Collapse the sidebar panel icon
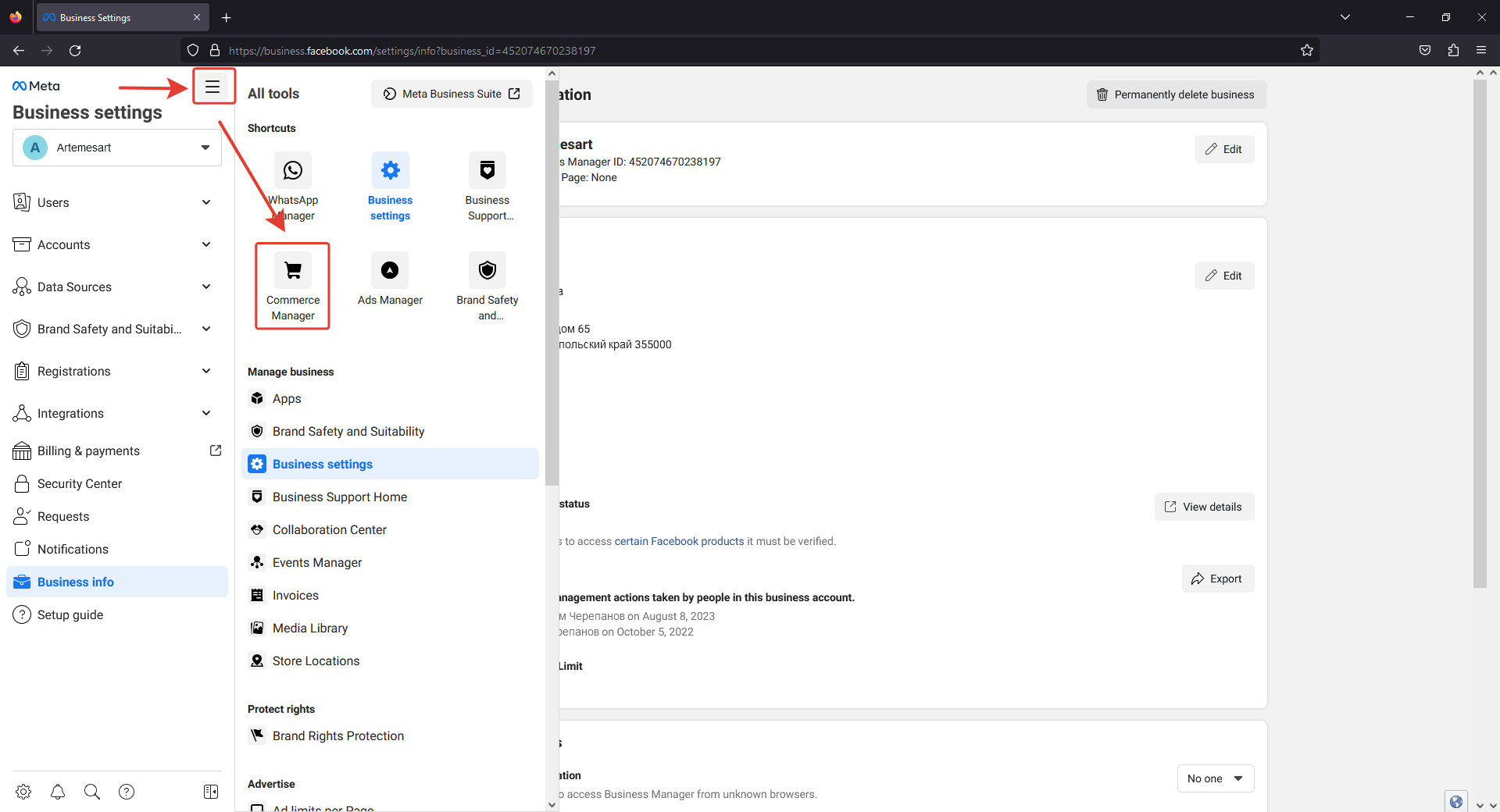Screen dimensions: 1500x812 point(211,792)
